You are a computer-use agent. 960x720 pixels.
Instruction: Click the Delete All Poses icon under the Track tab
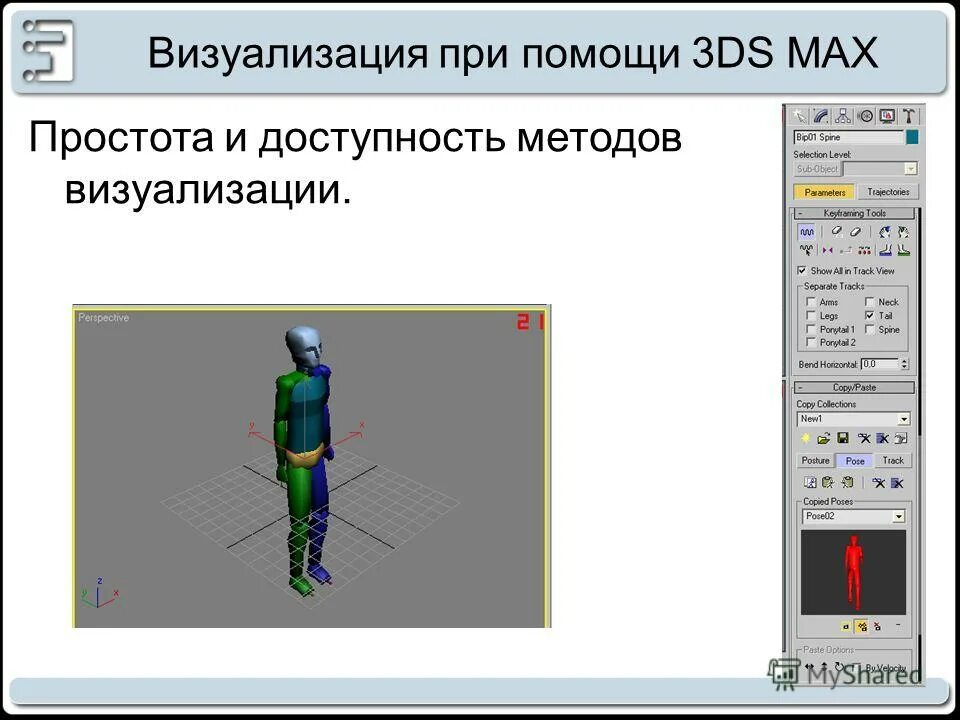pos(897,482)
